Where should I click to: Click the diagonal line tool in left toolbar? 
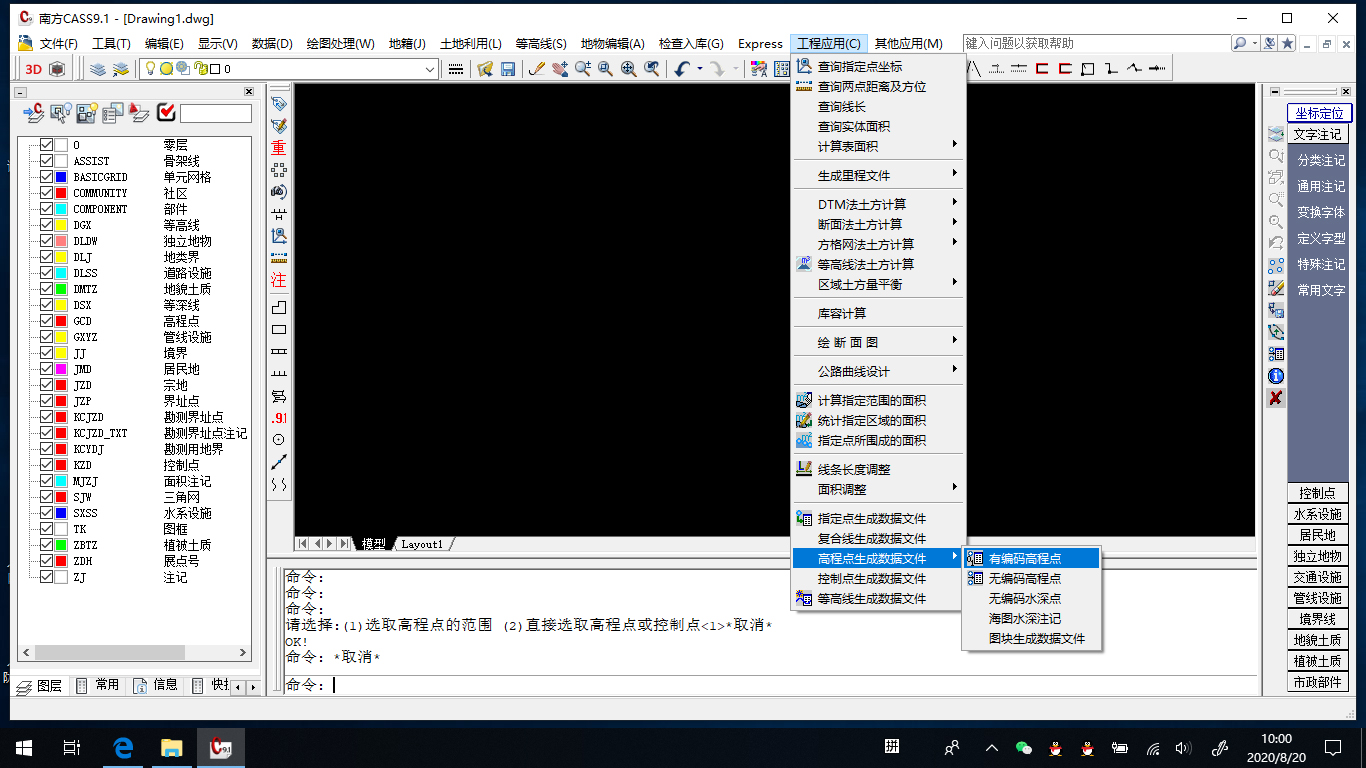(x=279, y=461)
